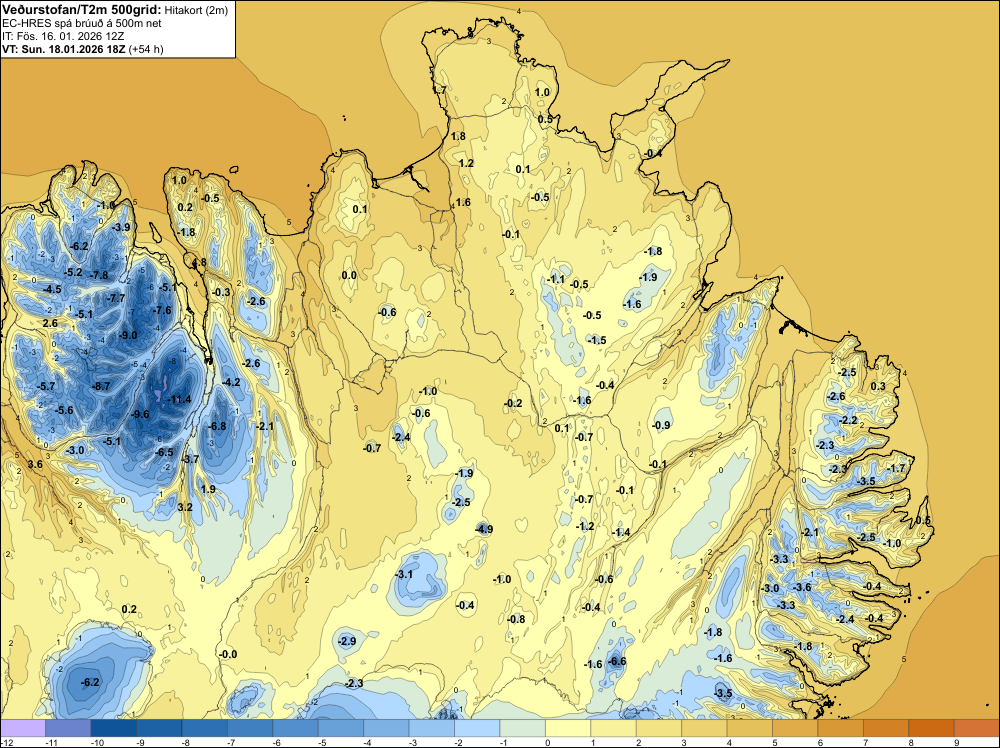Select the pale yellow legend swatch between 0 and 1
This screenshot has width=1000, height=748.
568,728
